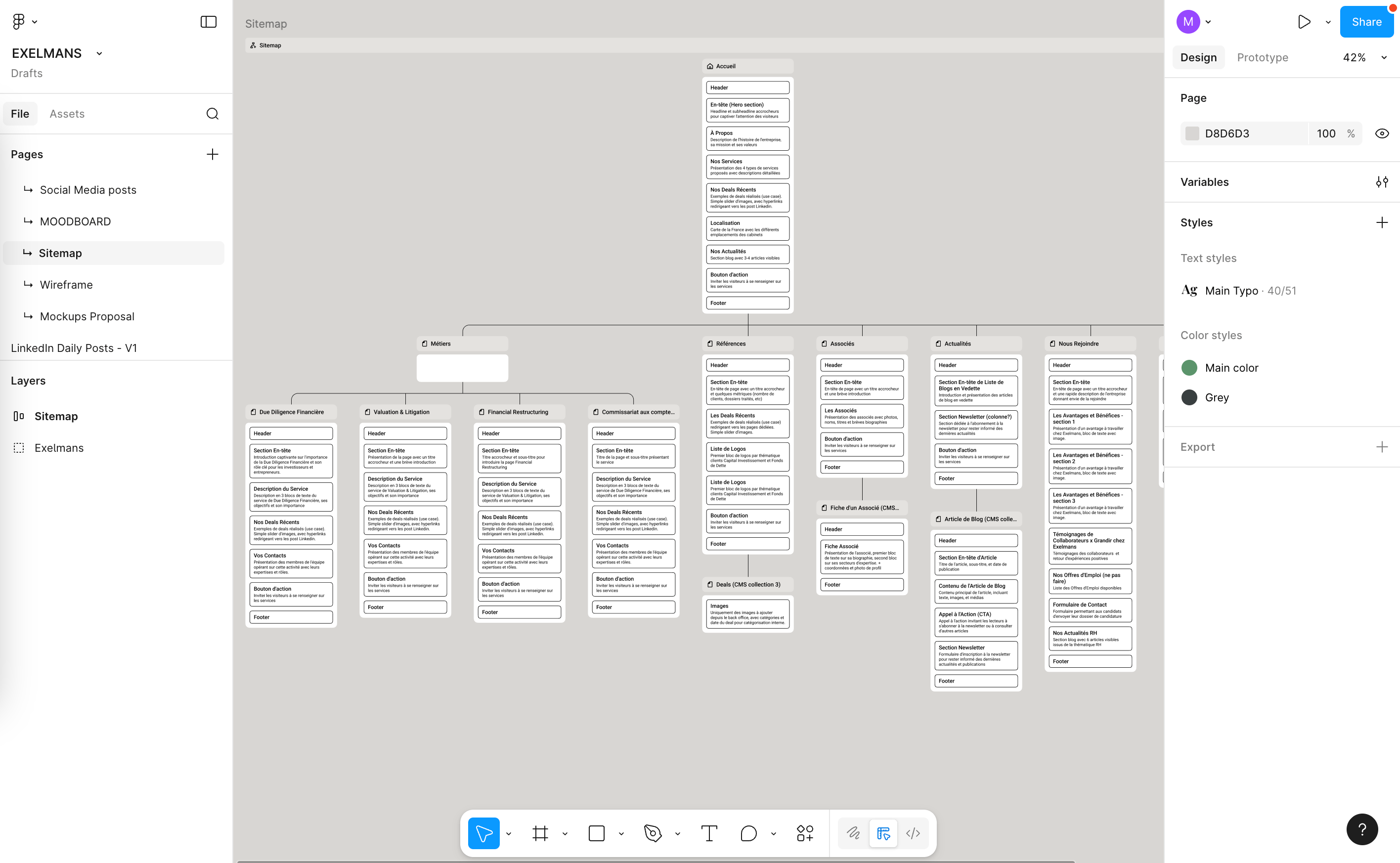Screen dimensions: 1400x863
Task: Expand the EXELMANS file name dropdown
Action: (99, 54)
